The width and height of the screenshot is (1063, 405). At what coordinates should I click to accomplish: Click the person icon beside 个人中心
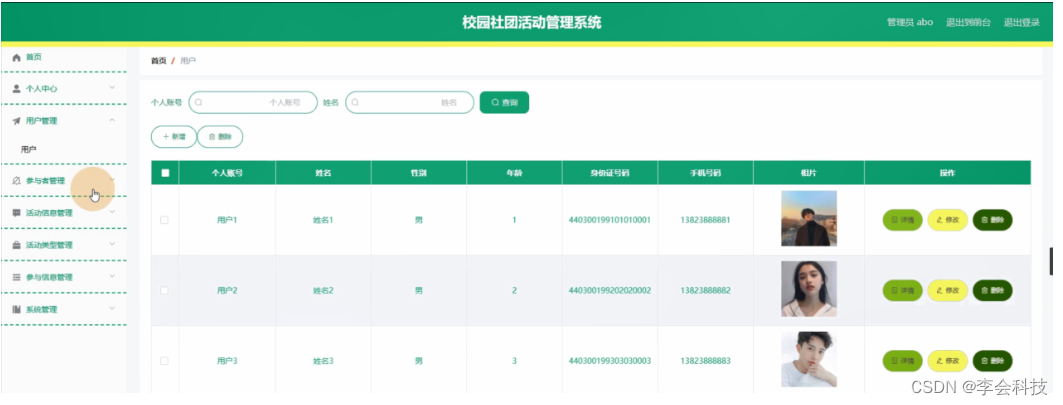tap(16, 89)
